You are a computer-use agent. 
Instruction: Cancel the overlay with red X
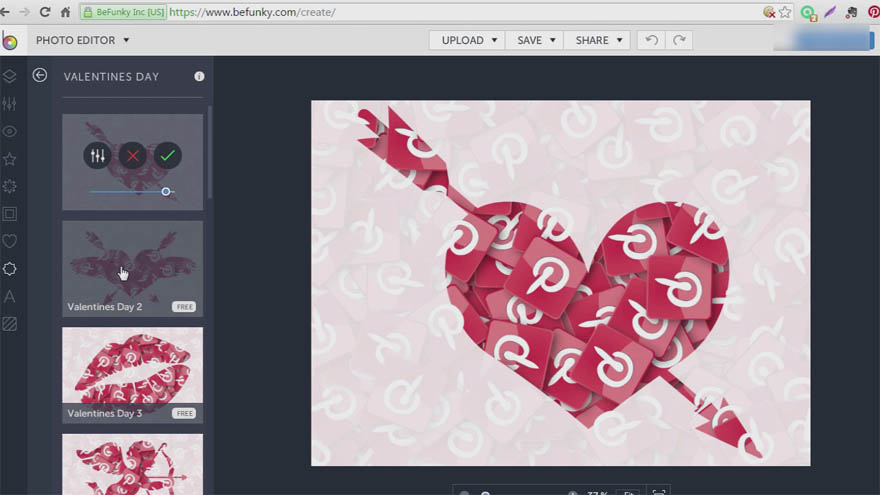pyautogui.click(x=132, y=155)
